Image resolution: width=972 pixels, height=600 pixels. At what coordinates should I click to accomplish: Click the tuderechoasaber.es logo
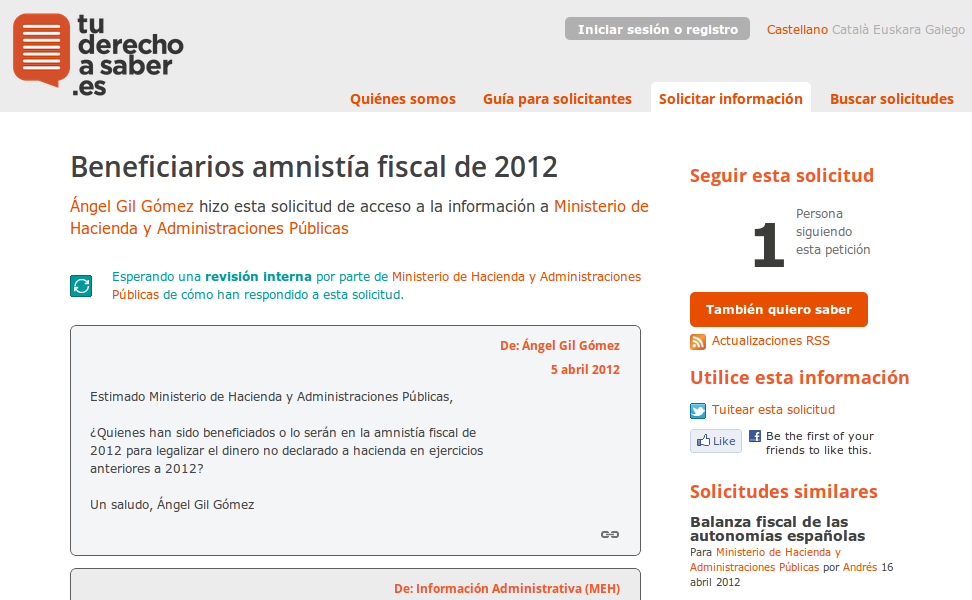[x=98, y=54]
